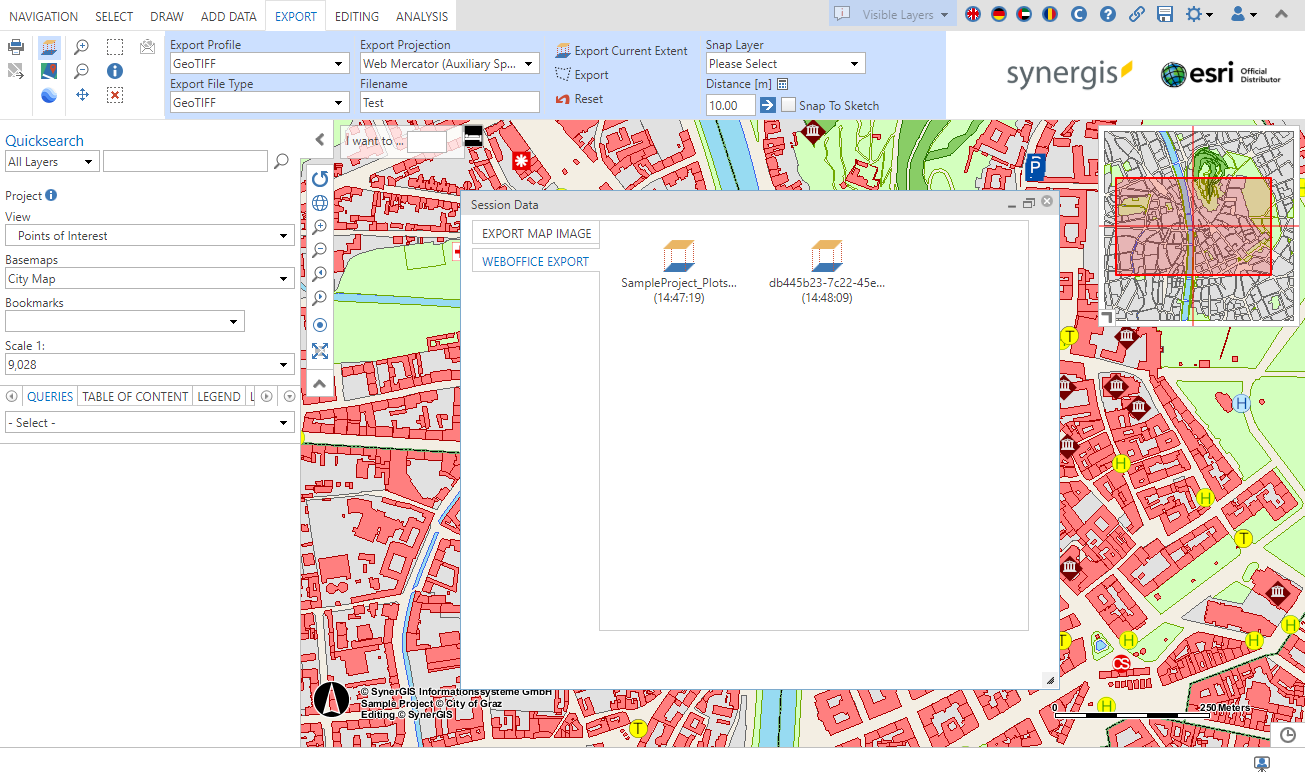Select the full extent globe icon
This screenshot has height=774, width=1305.
point(319,203)
